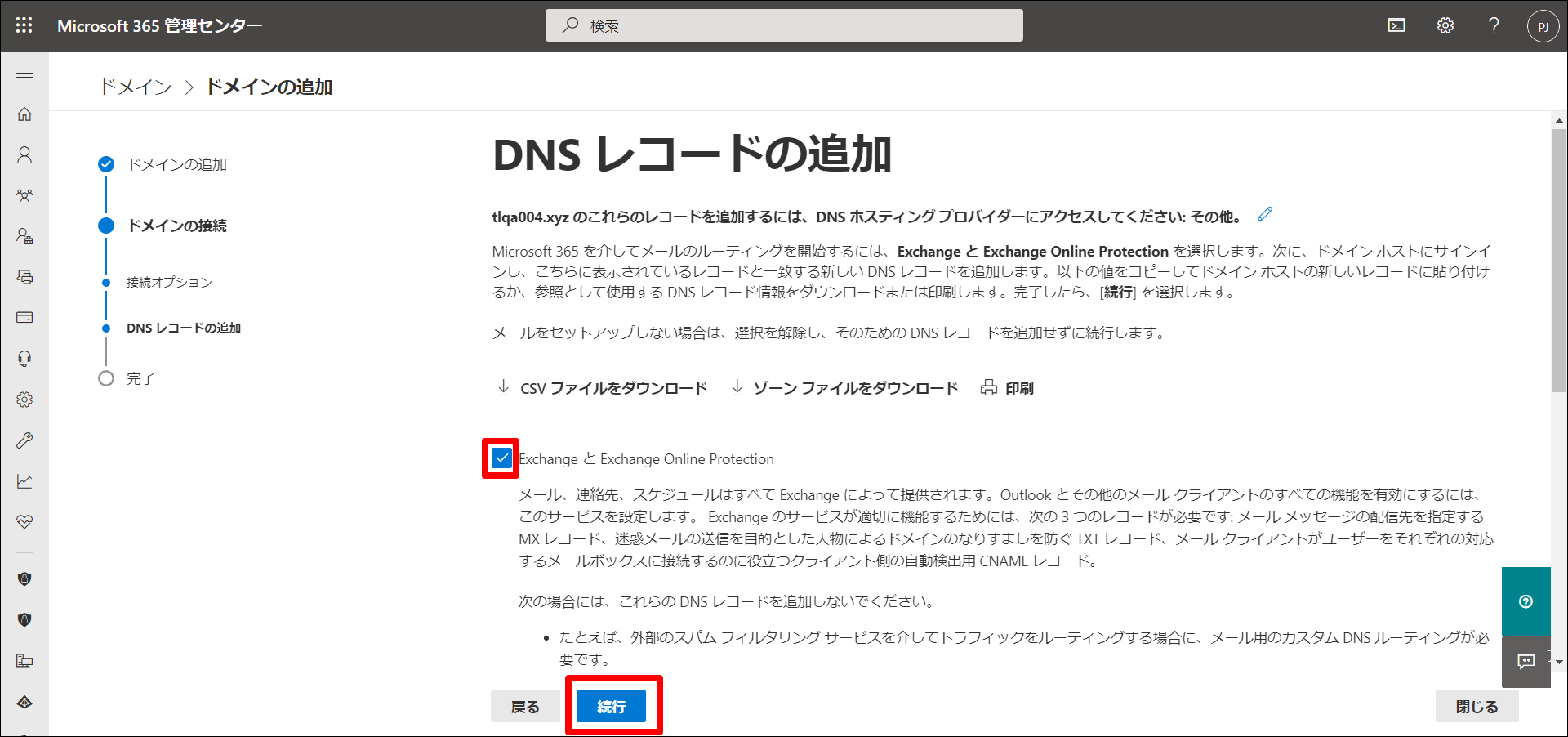Go back to ドメイン breadcrumb link

(x=136, y=87)
